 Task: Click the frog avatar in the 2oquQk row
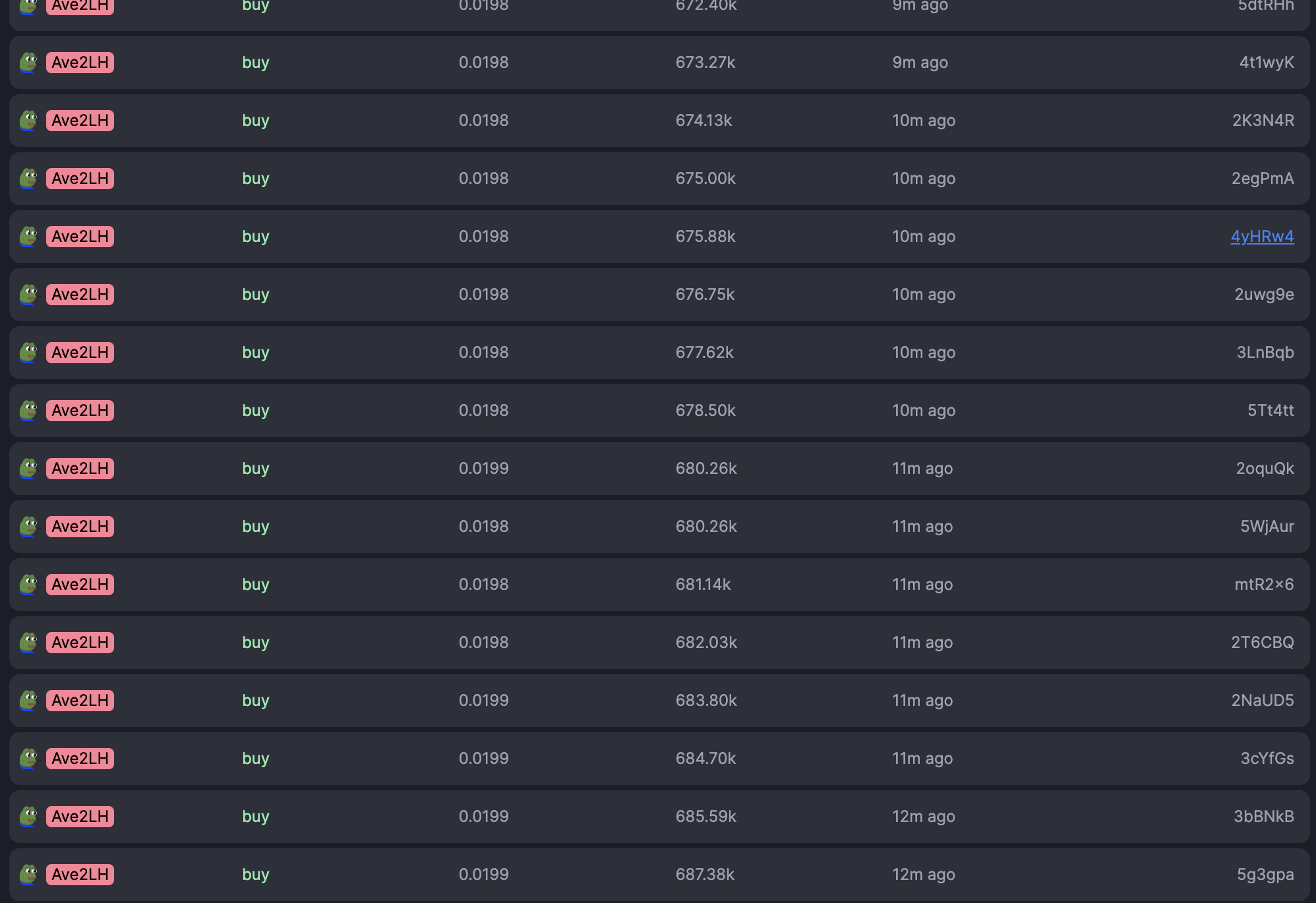point(29,469)
